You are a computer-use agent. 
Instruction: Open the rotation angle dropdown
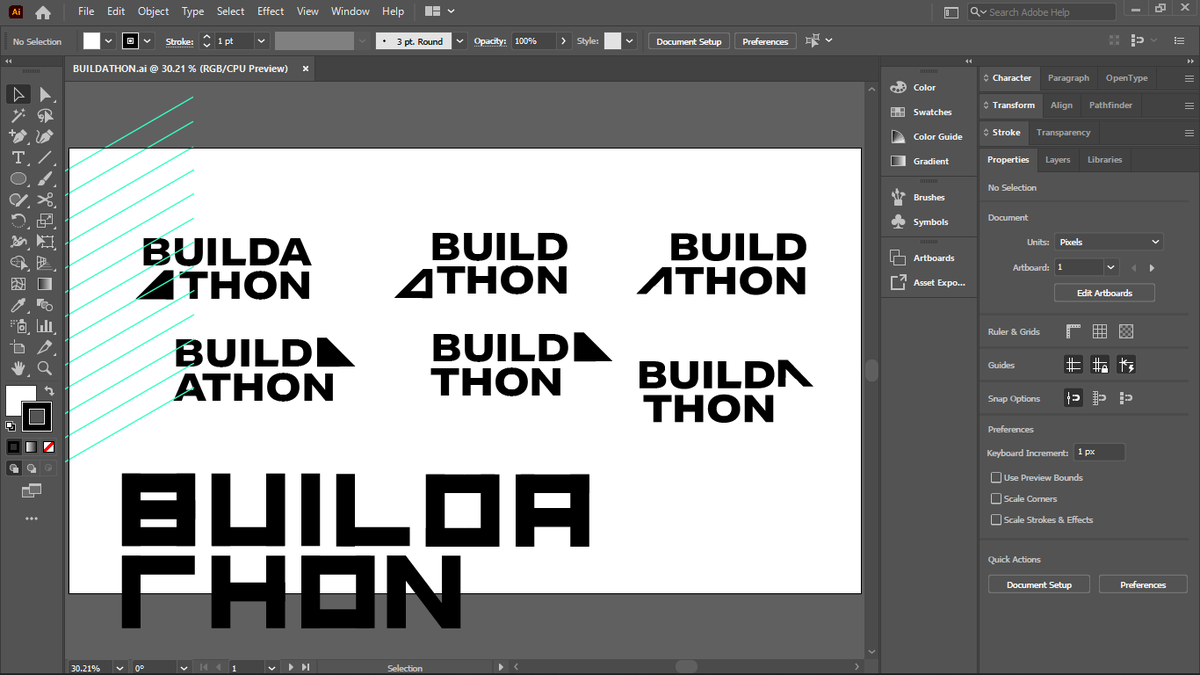(186, 667)
